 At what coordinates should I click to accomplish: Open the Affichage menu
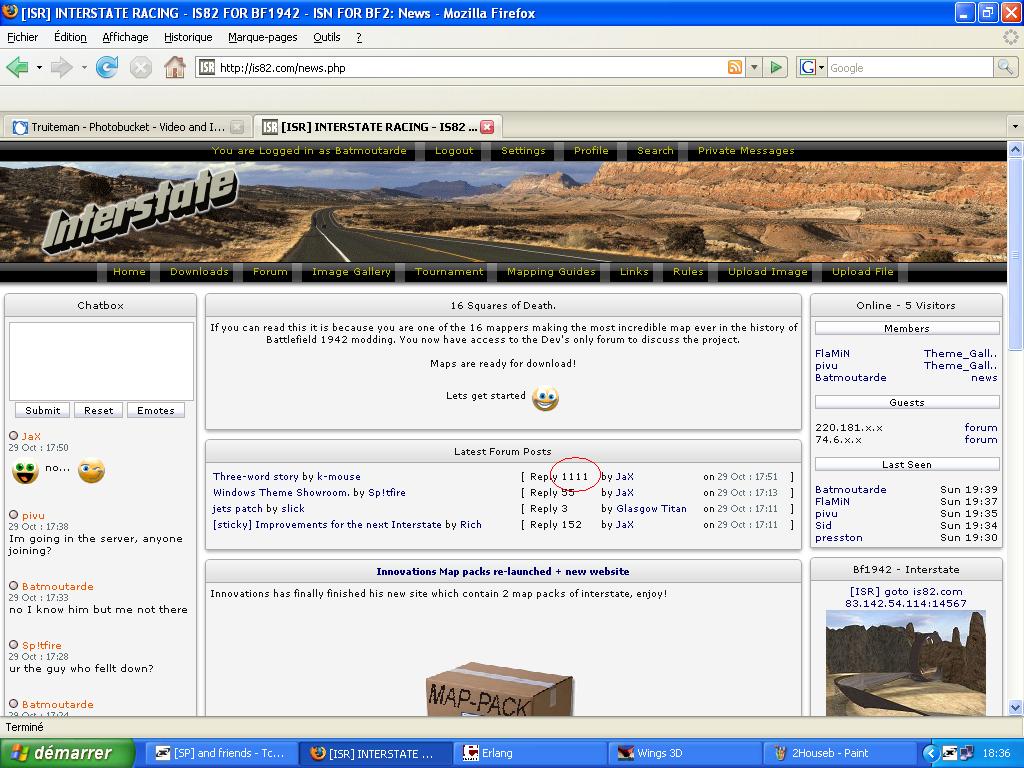coord(125,37)
